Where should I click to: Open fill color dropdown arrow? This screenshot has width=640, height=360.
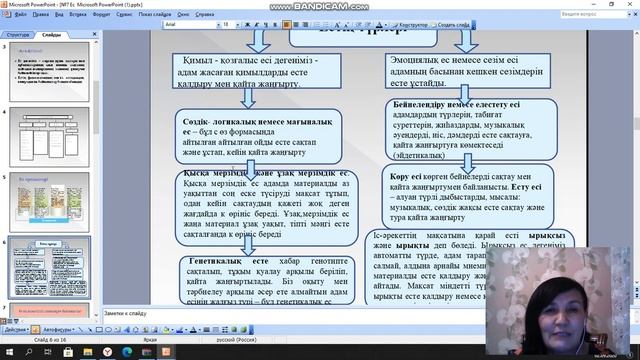[172, 329]
